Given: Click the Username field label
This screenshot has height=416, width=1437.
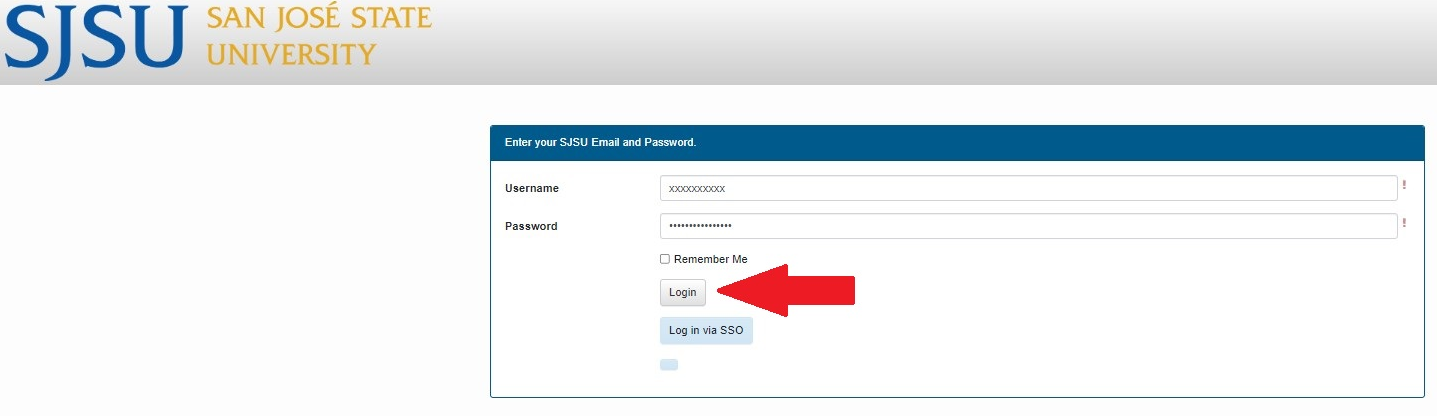Looking at the screenshot, I should (x=532, y=188).
